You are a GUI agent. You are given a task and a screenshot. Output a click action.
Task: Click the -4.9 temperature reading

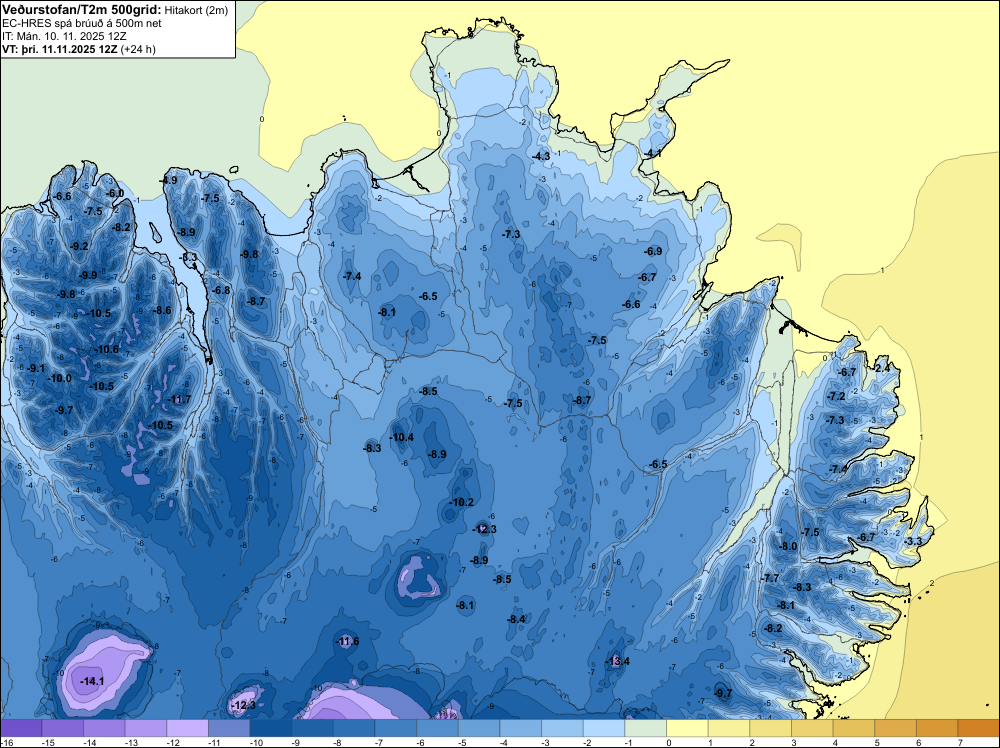(169, 180)
